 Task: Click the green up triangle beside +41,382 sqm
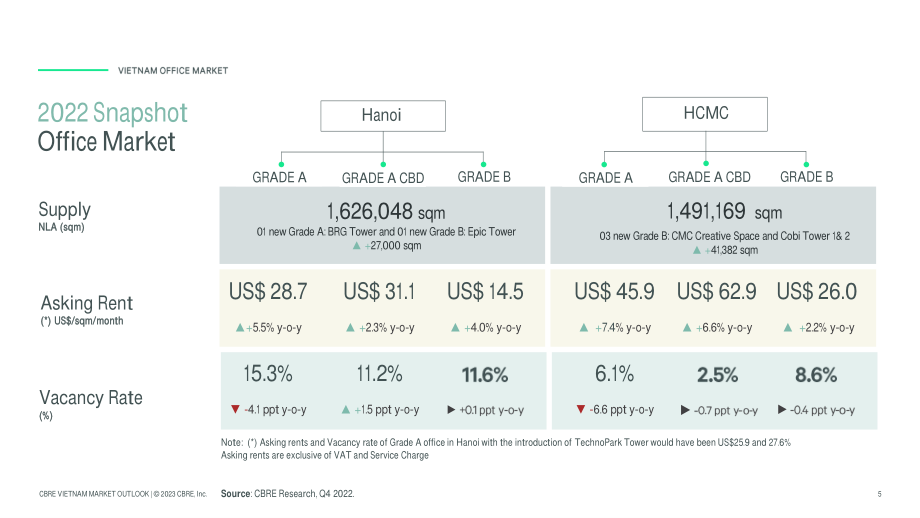click(x=696, y=250)
